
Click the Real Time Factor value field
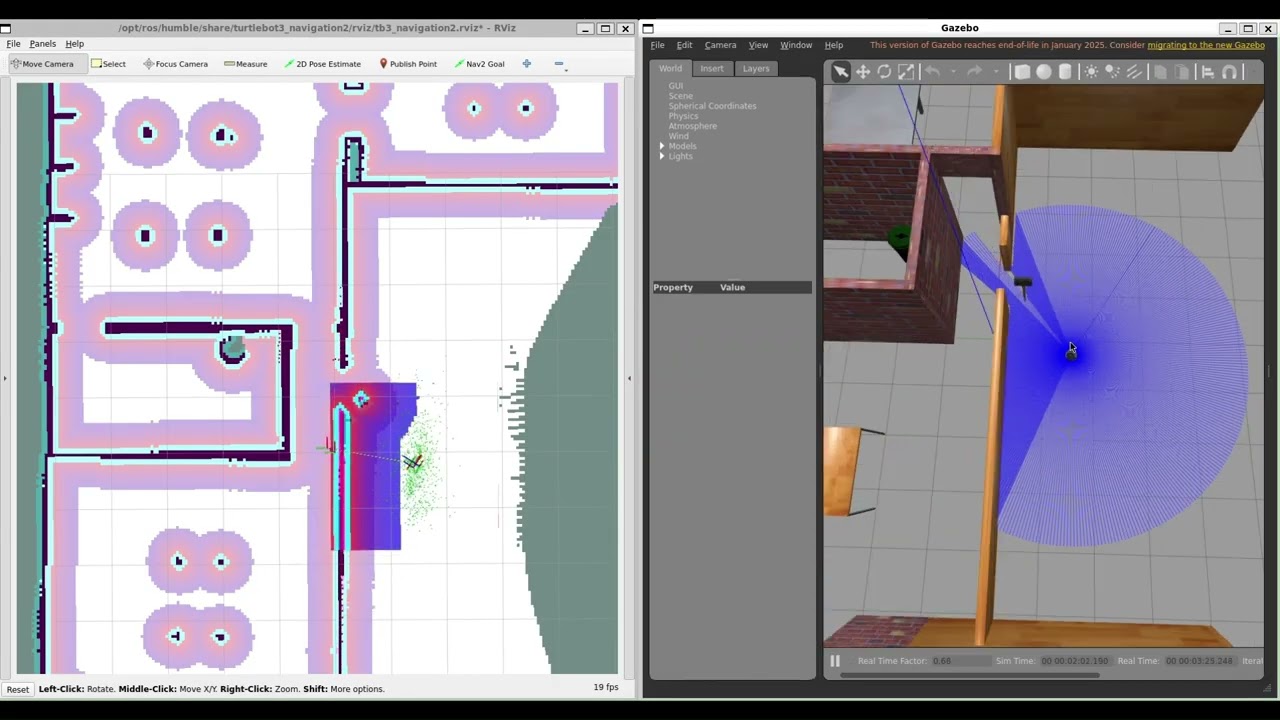tap(960, 661)
